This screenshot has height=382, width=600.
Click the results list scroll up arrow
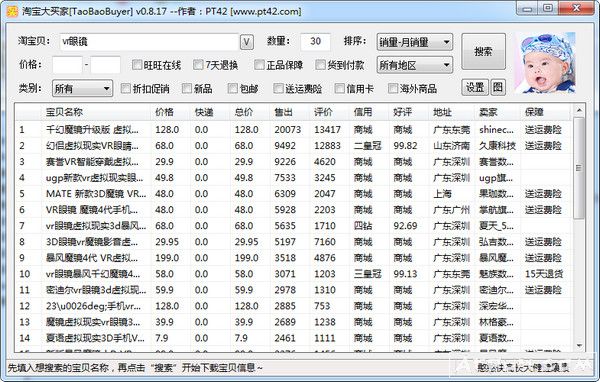click(579, 110)
